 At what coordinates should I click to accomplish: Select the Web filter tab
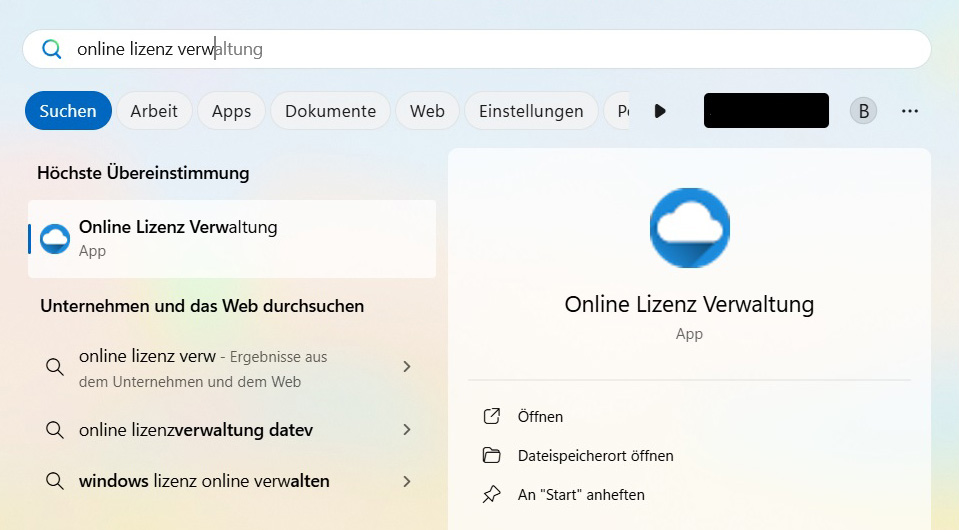click(427, 111)
